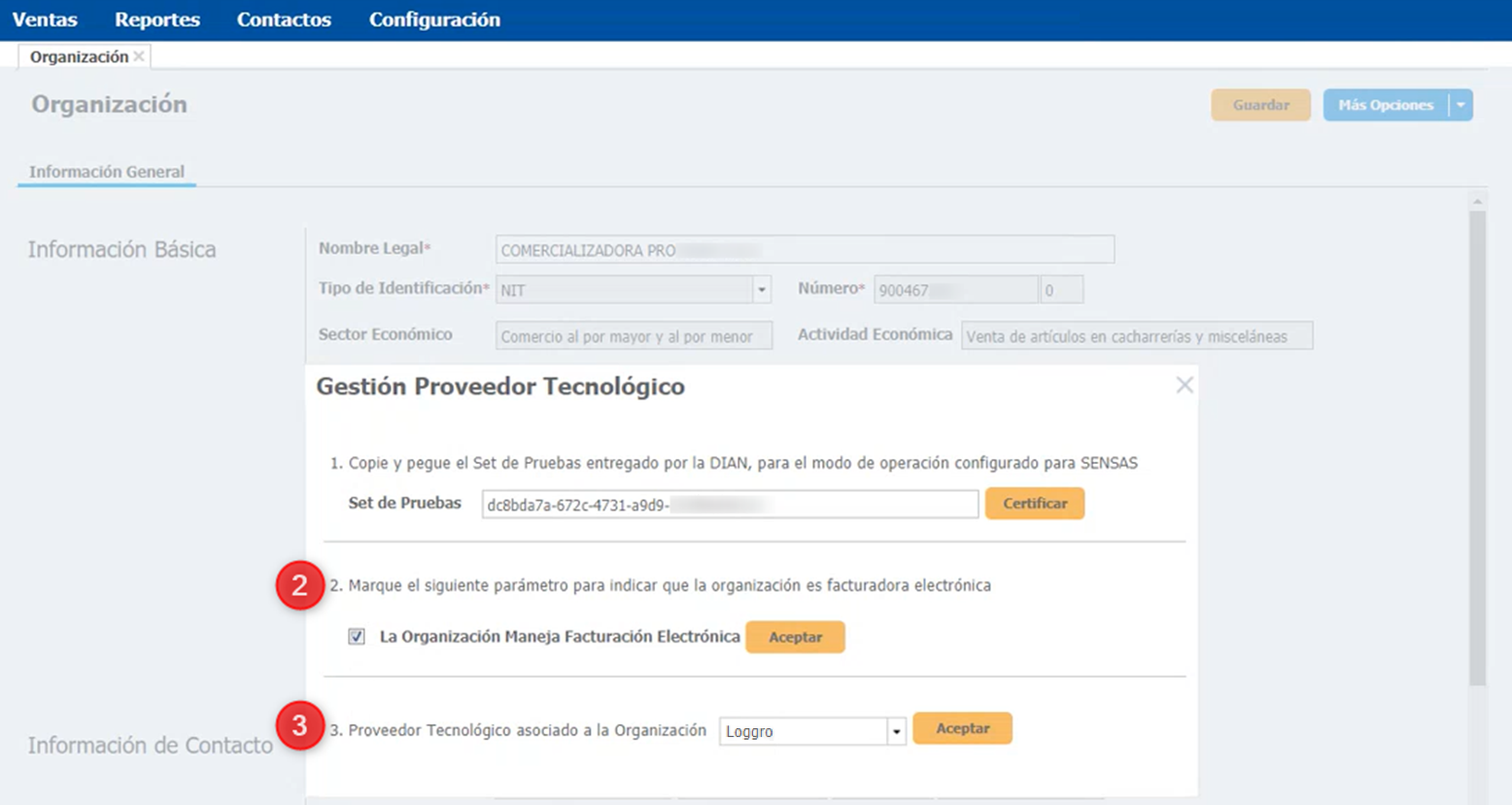Close the Gestión Proveedor Tecnológico dialog

1184,385
